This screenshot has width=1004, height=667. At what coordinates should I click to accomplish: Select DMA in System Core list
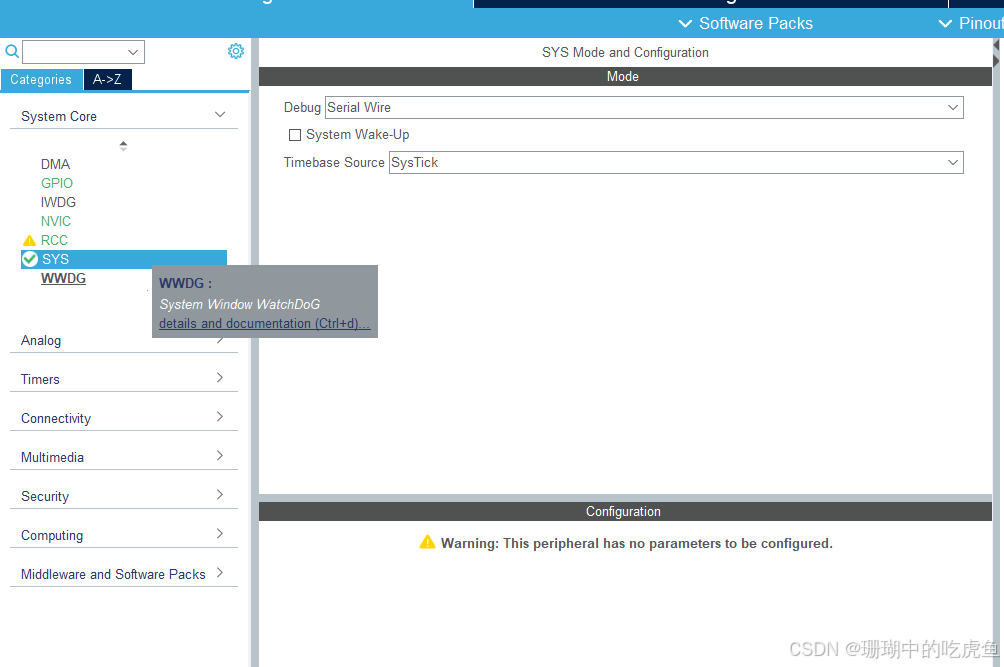pos(55,165)
